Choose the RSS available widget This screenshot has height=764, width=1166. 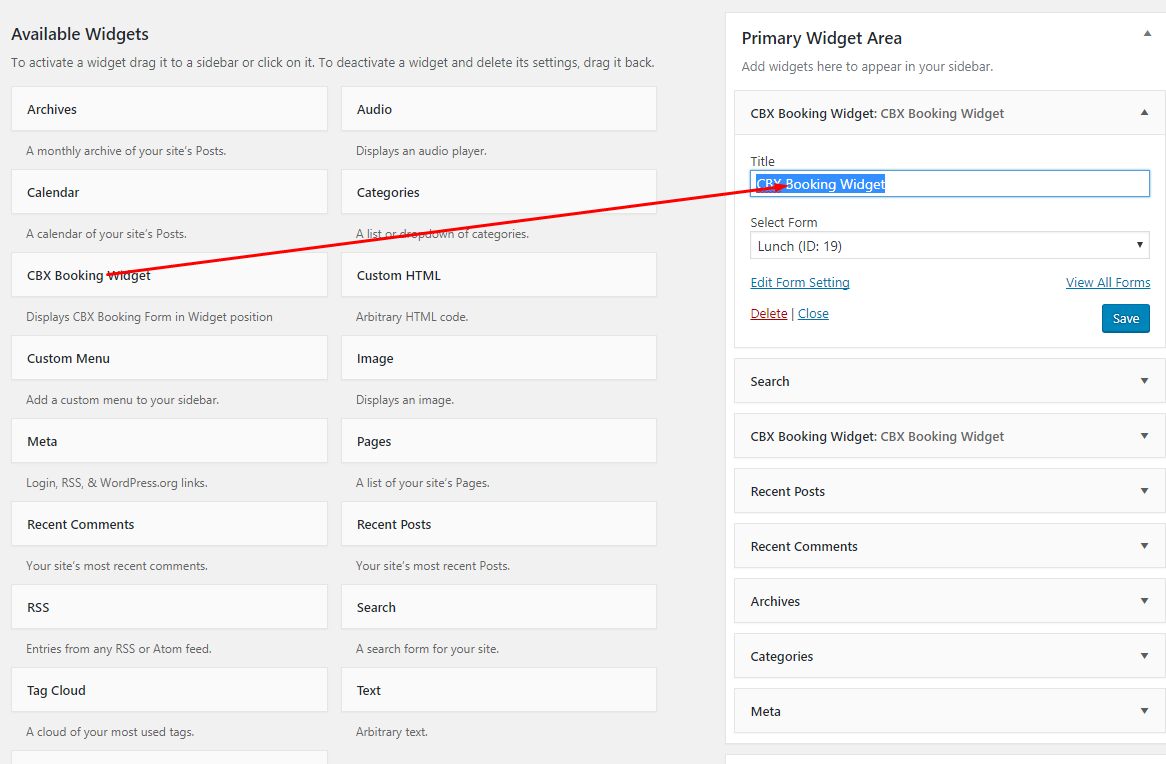pyautogui.click(x=170, y=607)
